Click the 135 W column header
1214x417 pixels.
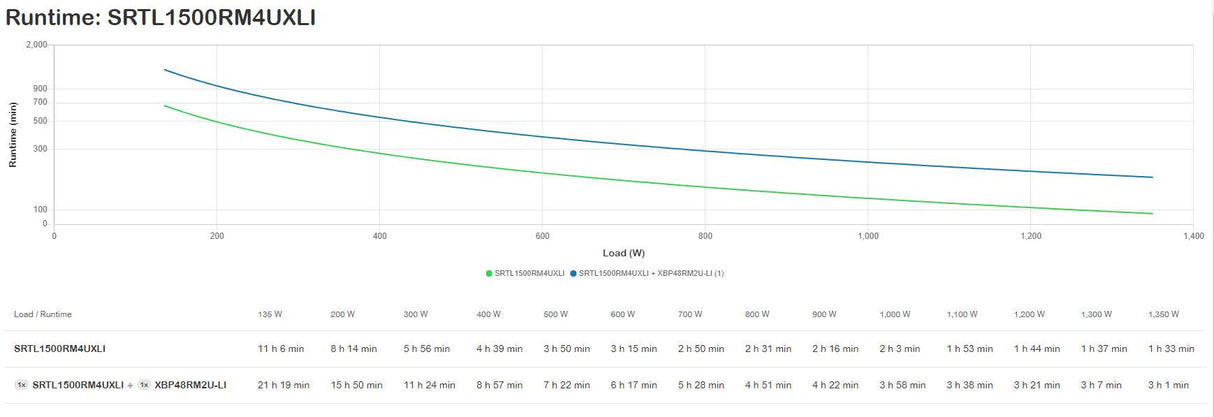(x=270, y=314)
